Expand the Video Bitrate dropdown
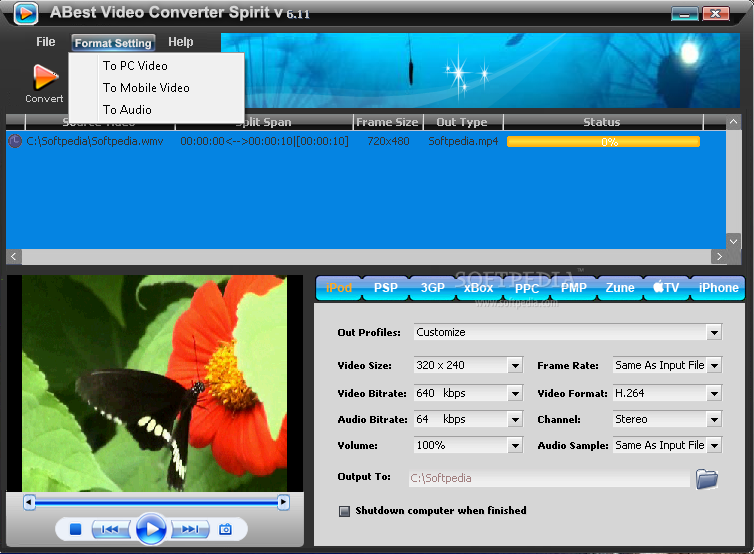 click(x=515, y=393)
